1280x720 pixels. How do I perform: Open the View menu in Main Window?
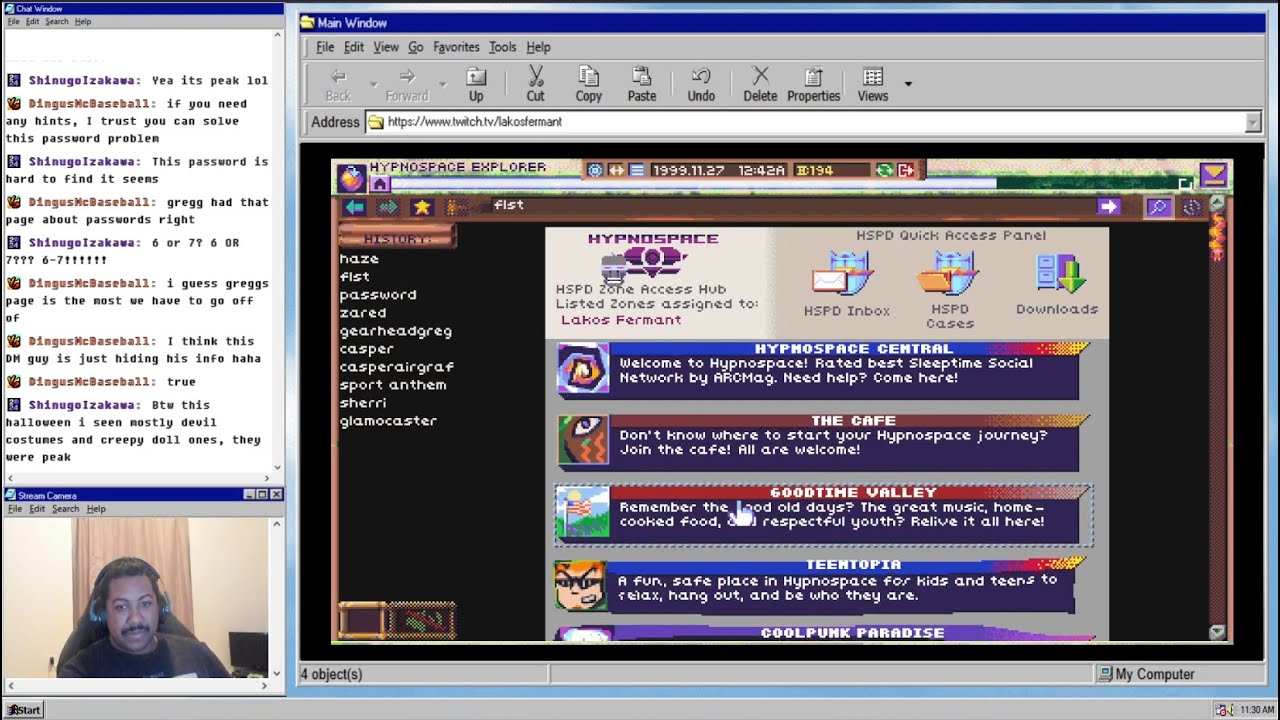[386, 47]
